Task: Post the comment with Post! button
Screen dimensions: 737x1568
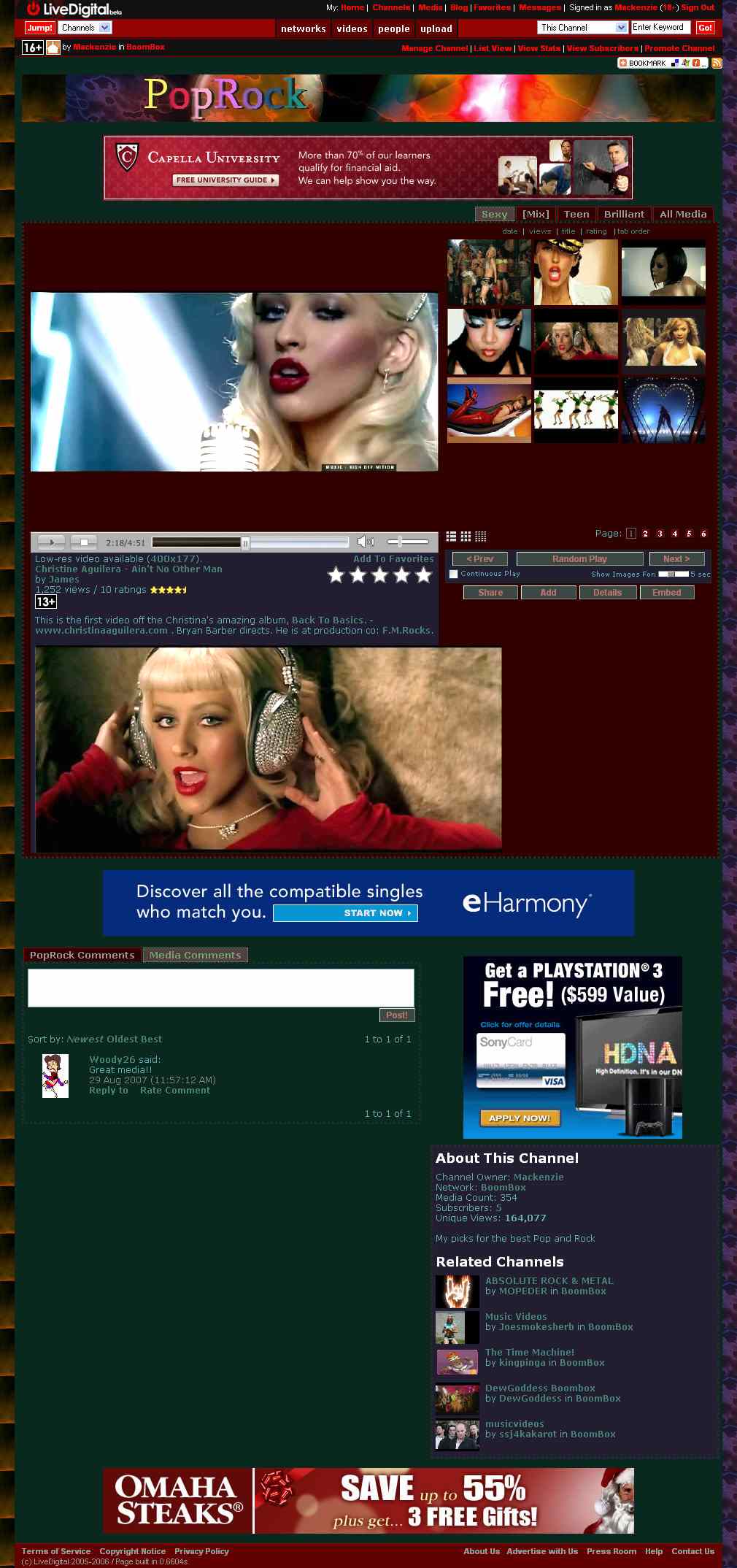Action: [397, 1015]
